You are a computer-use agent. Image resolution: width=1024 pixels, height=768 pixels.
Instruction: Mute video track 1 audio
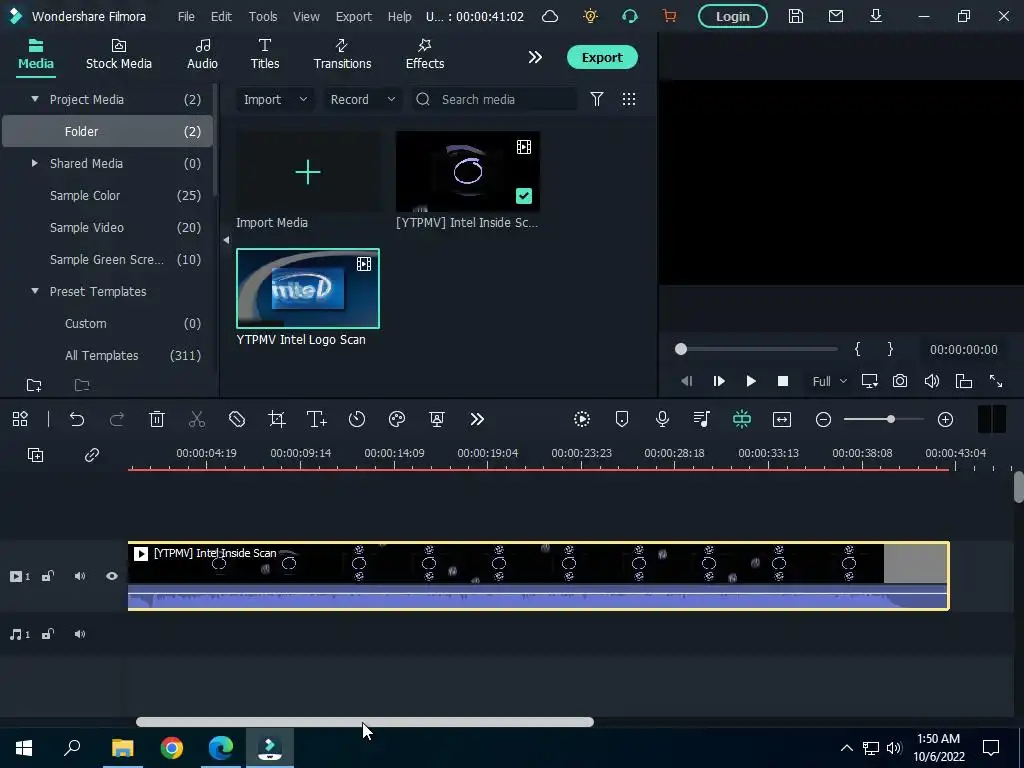click(x=80, y=576)
